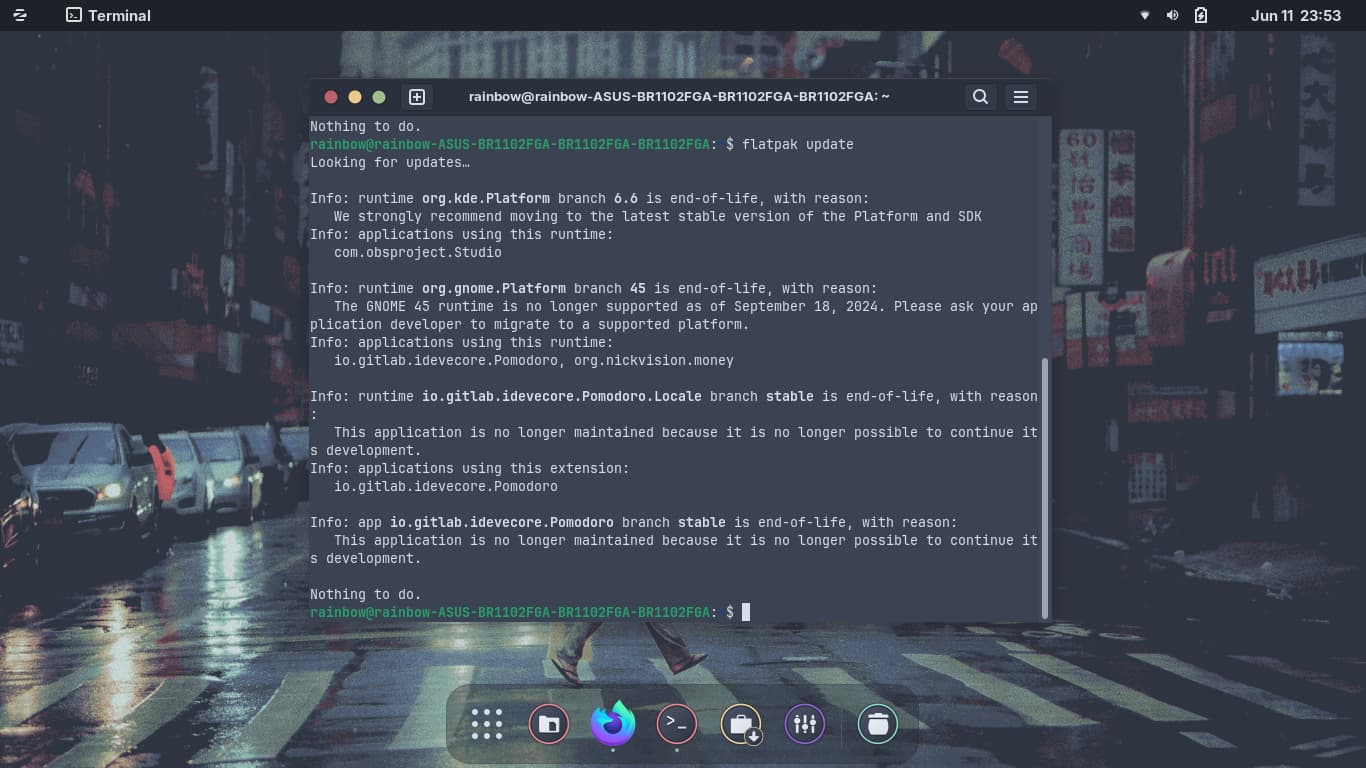
Task: Open the trash icon in the dock
Action: click(878, 724)
